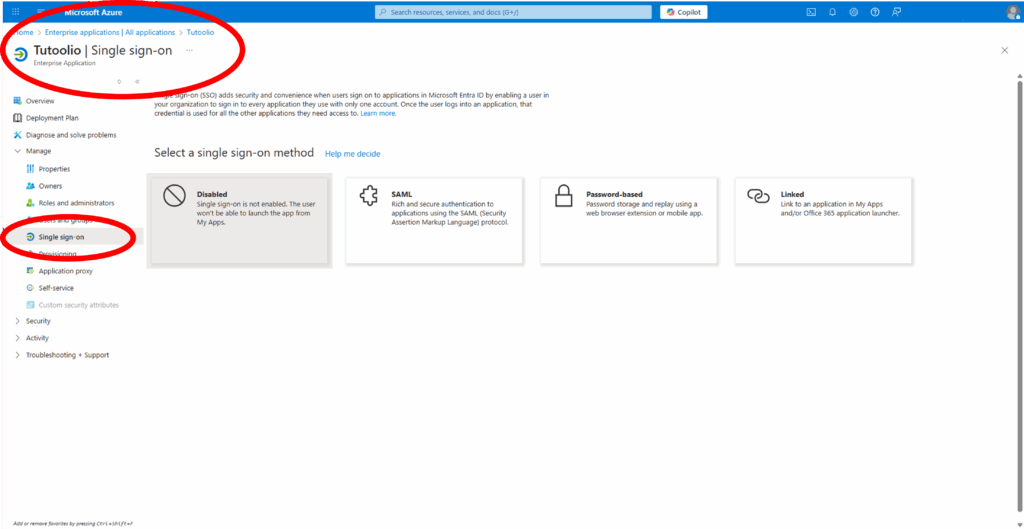Click the Copilot button
The width and height of the screenshot is (1024, 529).
pos(684,12)
